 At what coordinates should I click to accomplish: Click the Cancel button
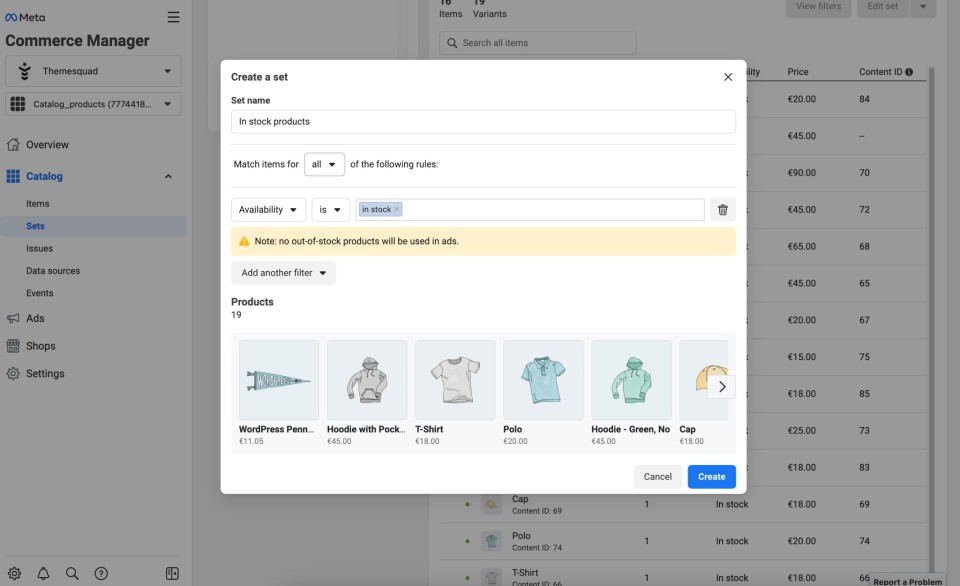point(657,477)
